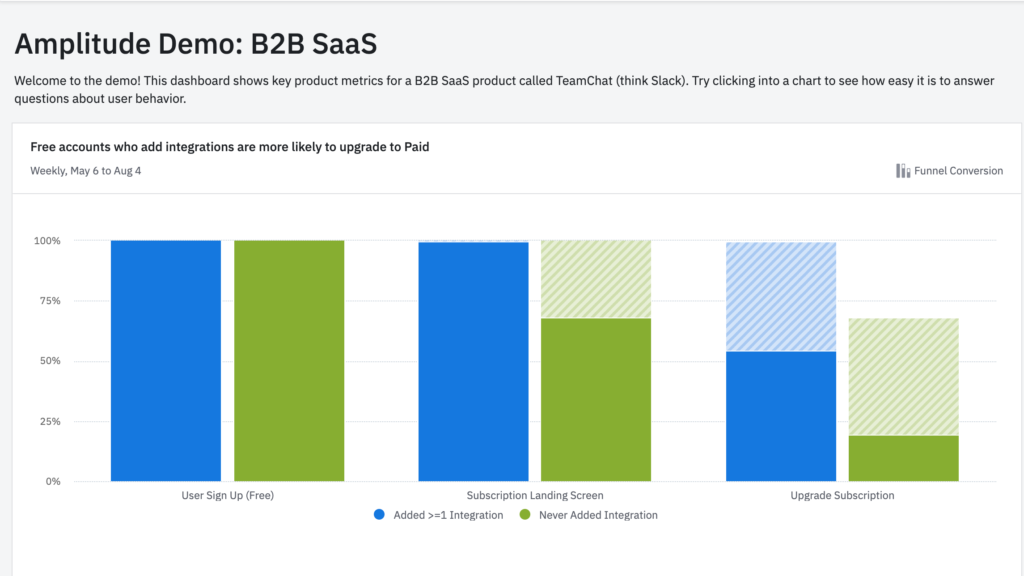The image size is (1024, 576).
Task: Select the blue User Sign Up (Free) bar
Action: point(166,360)
